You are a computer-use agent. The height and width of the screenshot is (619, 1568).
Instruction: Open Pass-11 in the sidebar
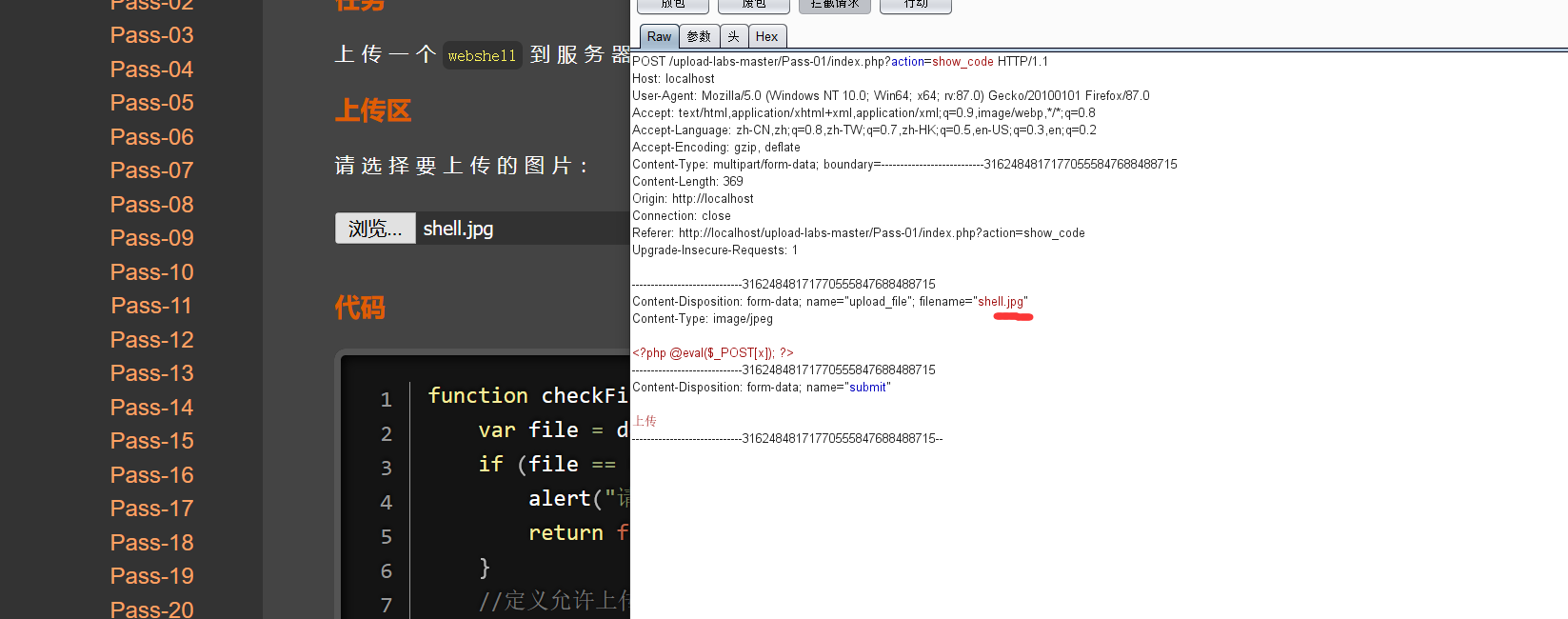point(151,306)
